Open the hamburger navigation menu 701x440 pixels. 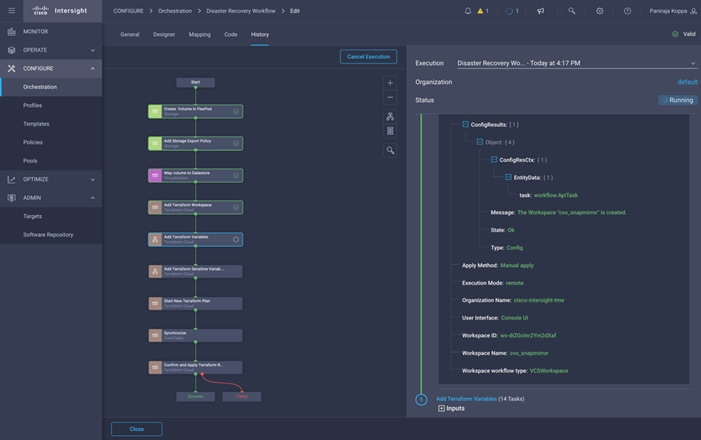(x=12, y=10)
